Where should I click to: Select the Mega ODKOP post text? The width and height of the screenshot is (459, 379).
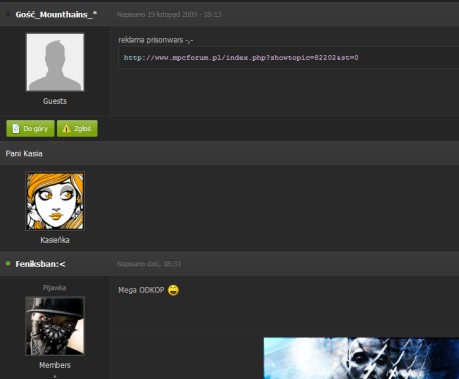[141, 290]
